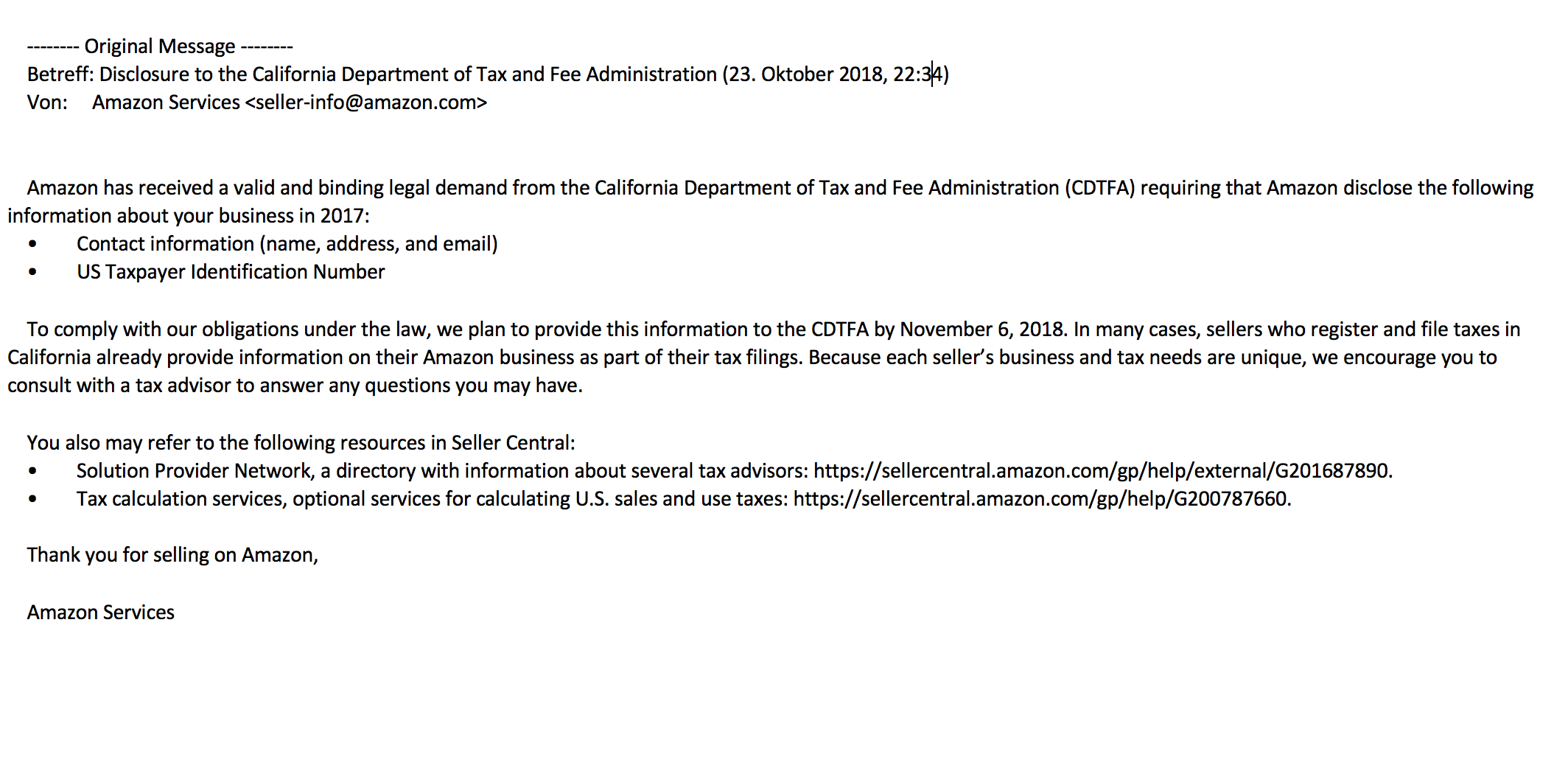Click the bullet before 'US Taxpayer Identification'
This screenshot has height=771, width=1568.
[x=32, y=273]
